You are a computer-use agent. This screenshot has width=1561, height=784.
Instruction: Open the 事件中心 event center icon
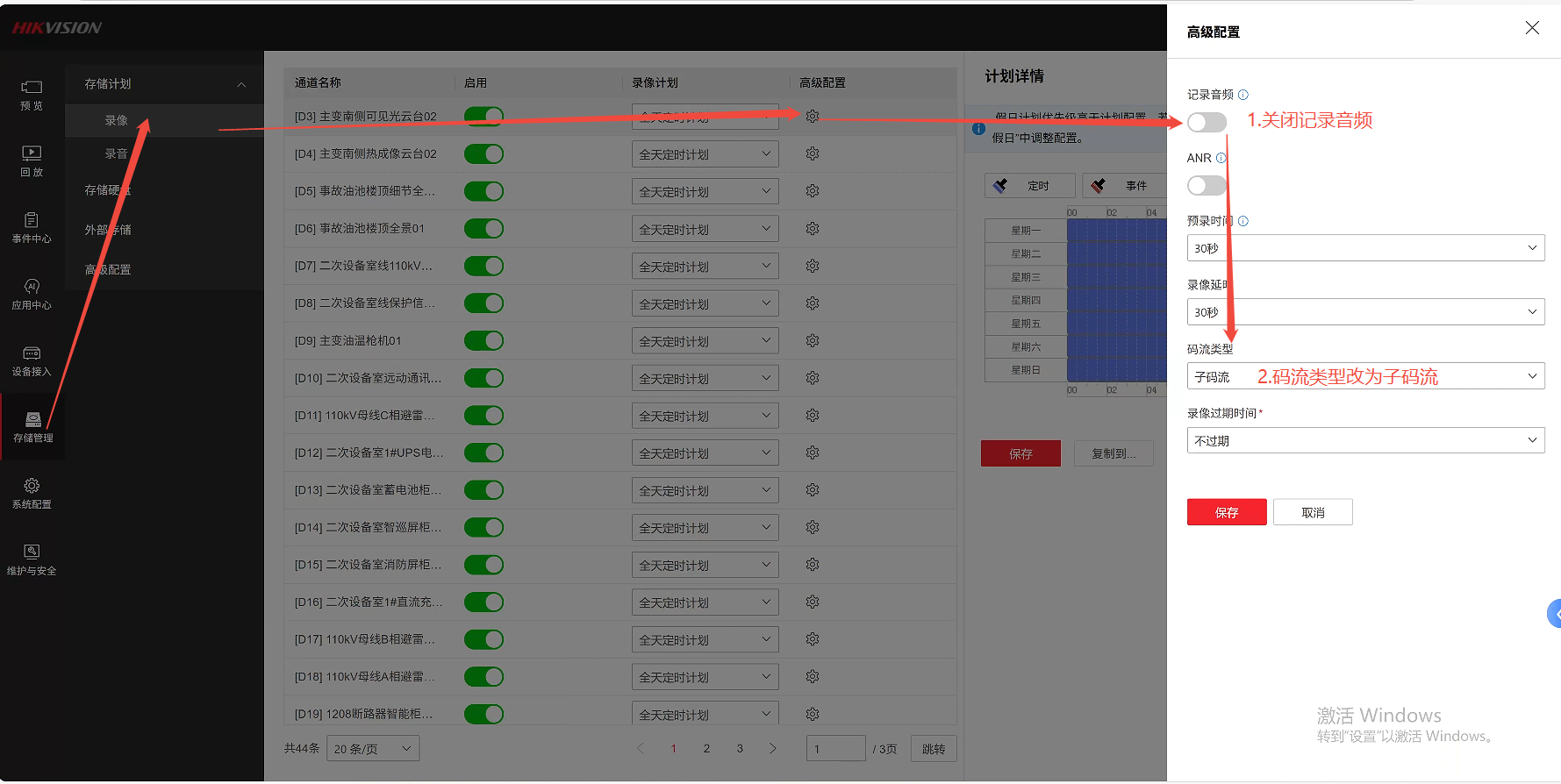pyautogui.click(x=32, y=220)
